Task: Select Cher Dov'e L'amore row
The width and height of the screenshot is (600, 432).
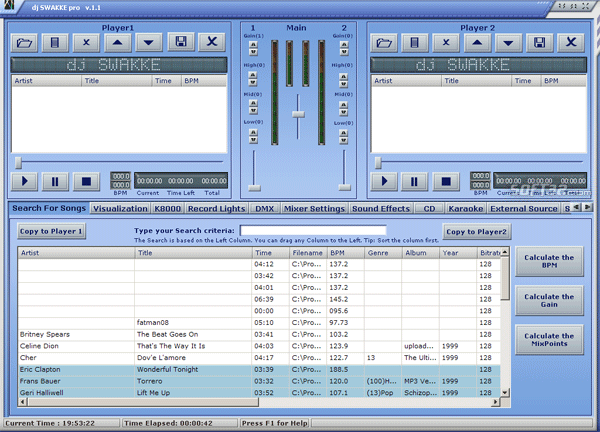Action: pos(259,358)
